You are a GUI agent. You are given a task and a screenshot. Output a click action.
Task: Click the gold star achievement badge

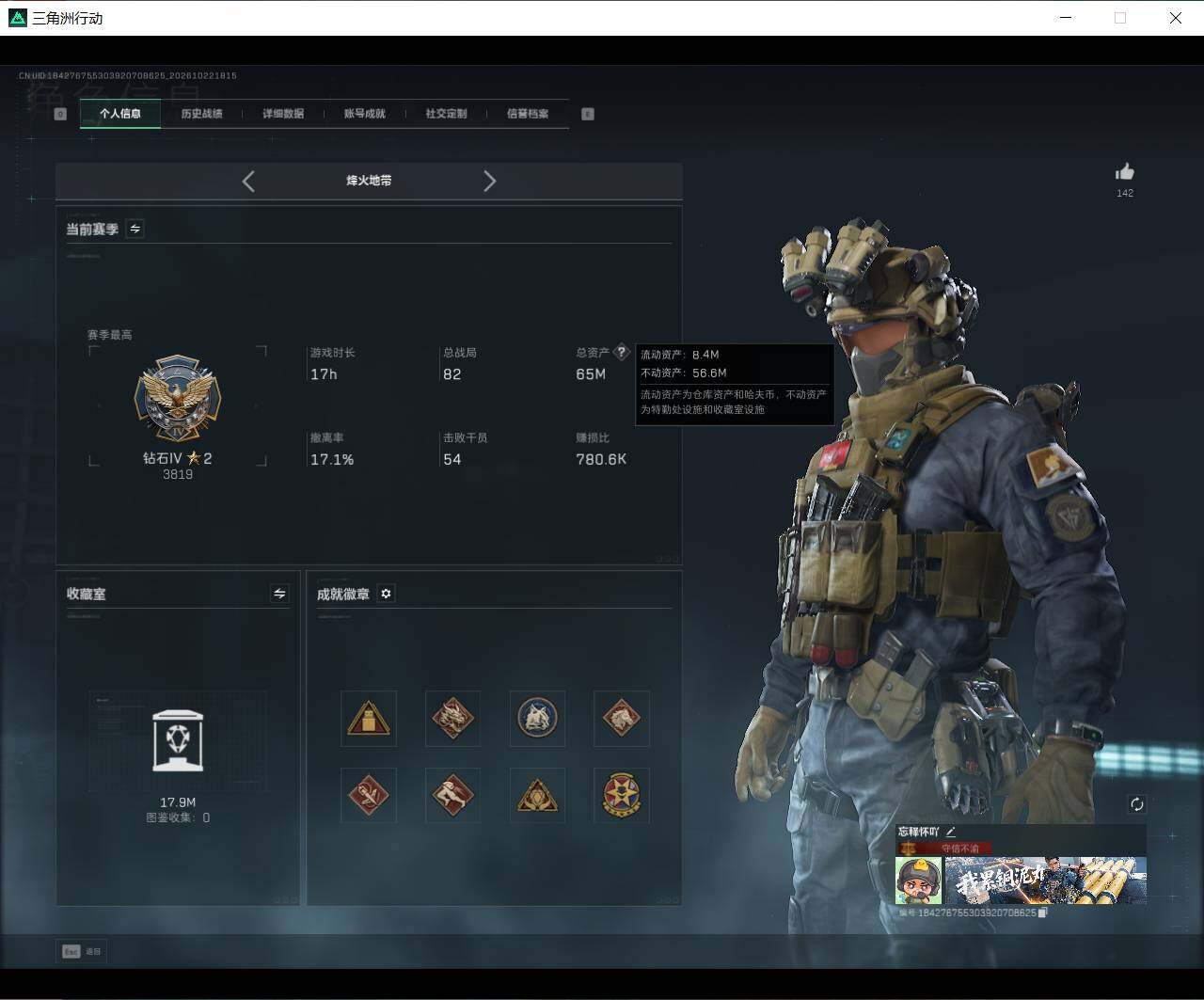point(621,796)
